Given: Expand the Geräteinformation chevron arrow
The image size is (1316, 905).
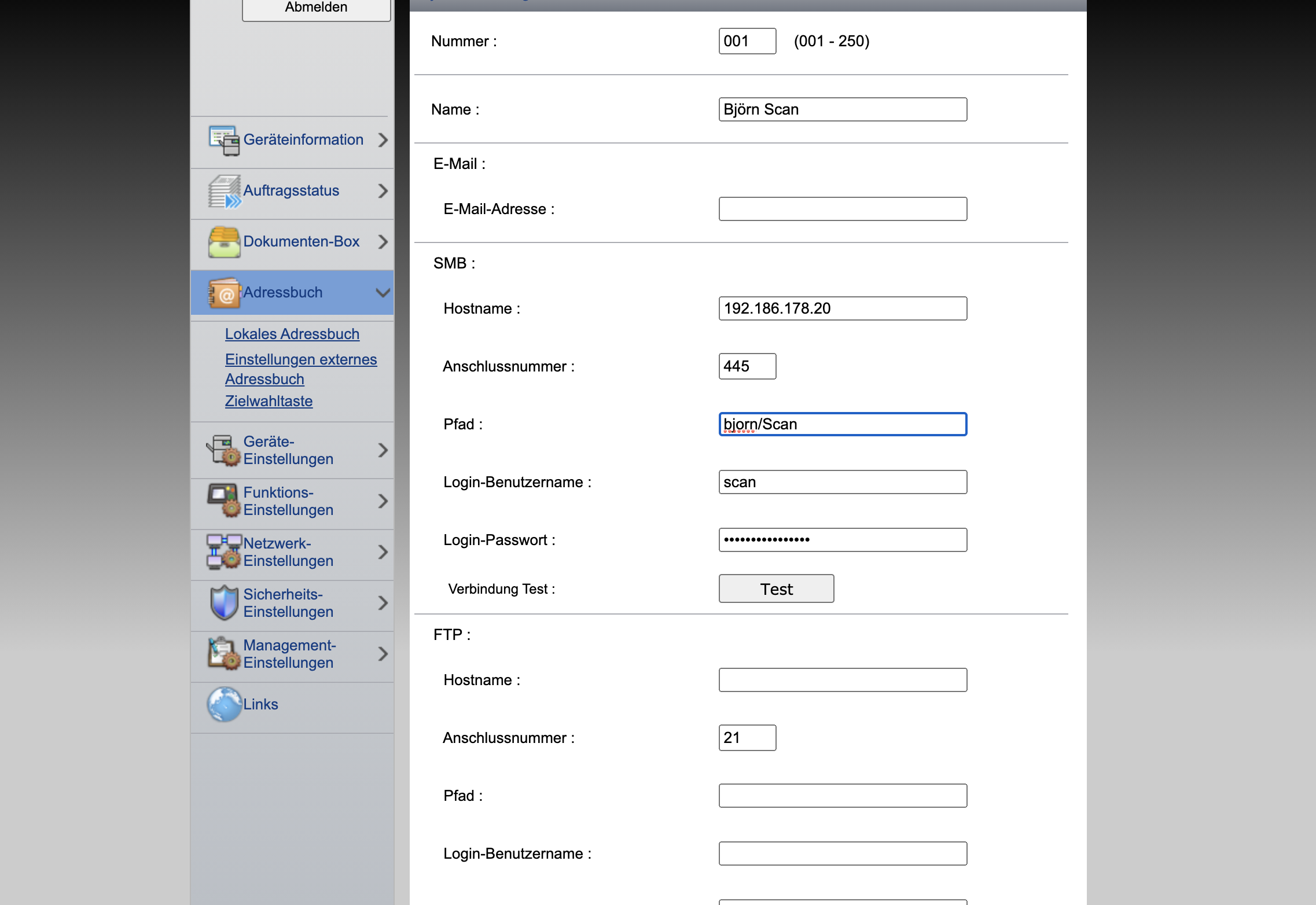Looking at the screenshot, I should (x=383, y=140).
